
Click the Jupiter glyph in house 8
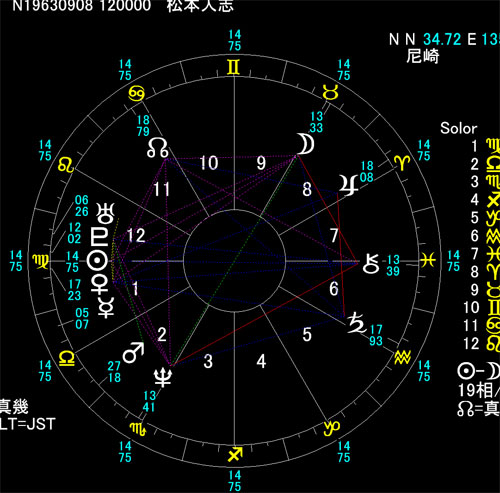349,185
